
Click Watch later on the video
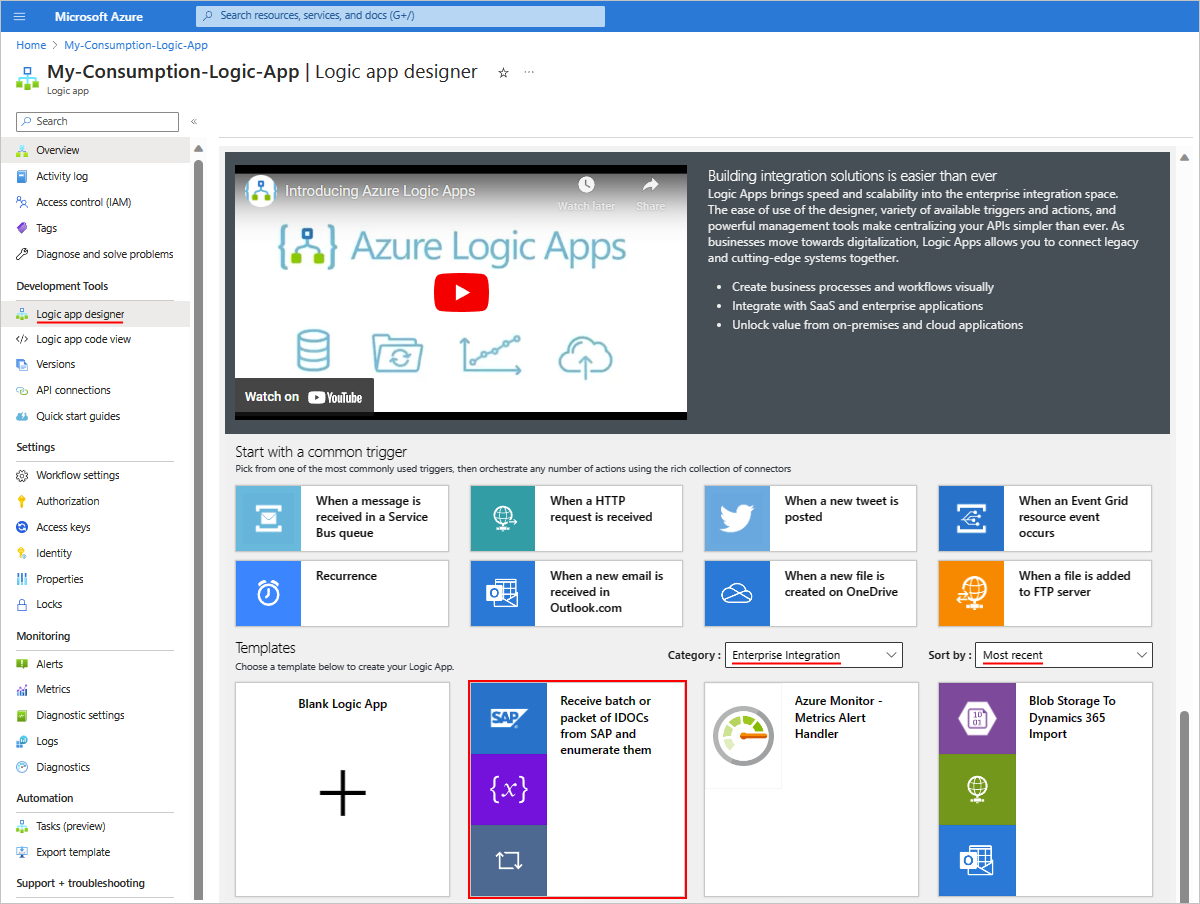click(x=586, y=194)
